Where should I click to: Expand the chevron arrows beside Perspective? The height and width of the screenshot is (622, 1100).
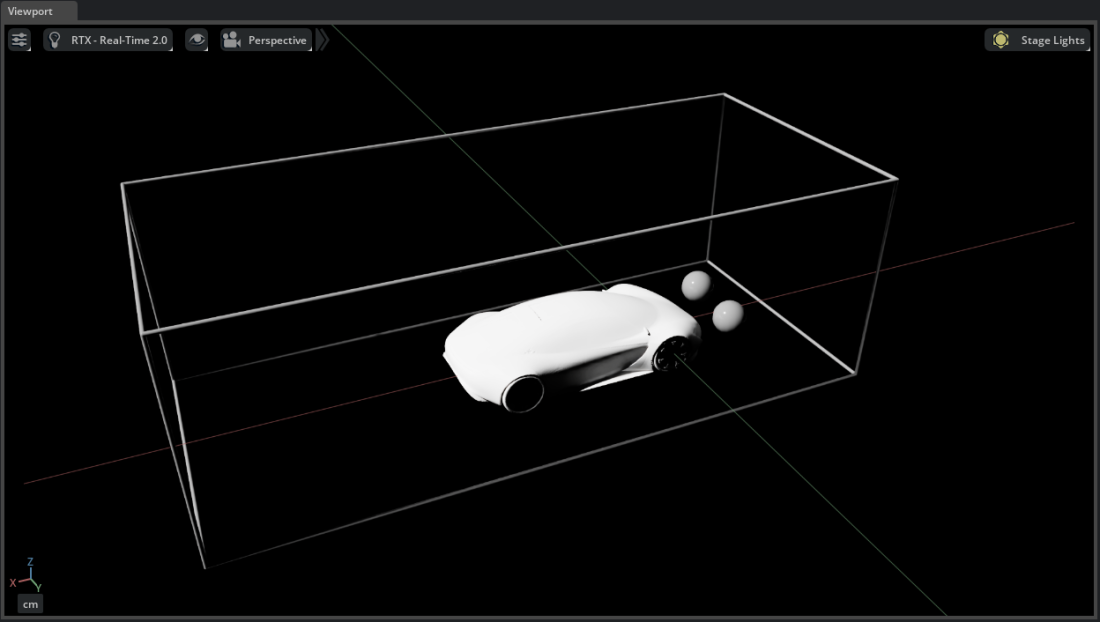[322, 40]
